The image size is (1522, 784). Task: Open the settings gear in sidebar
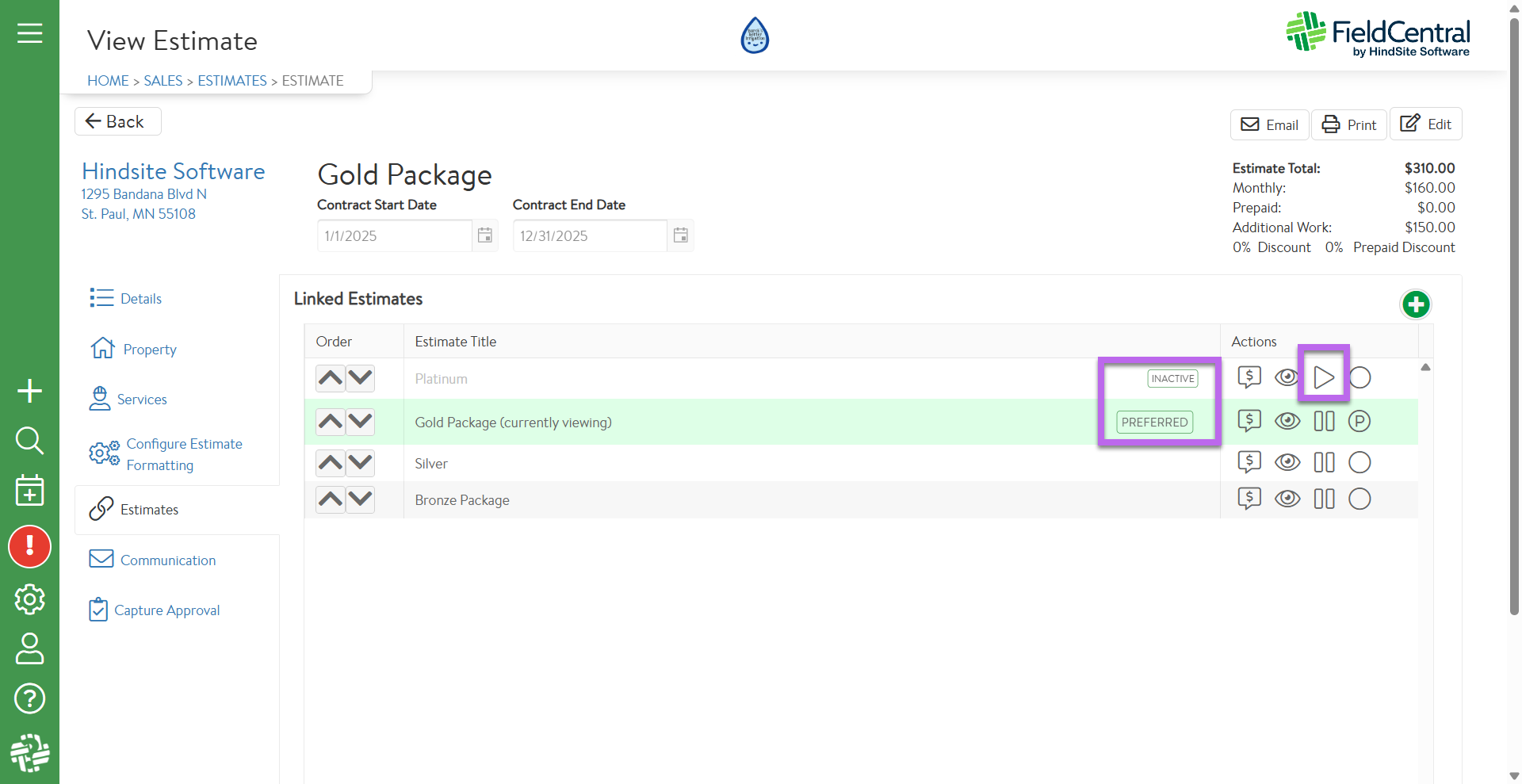pyautogui.click(x=29, y=599)
